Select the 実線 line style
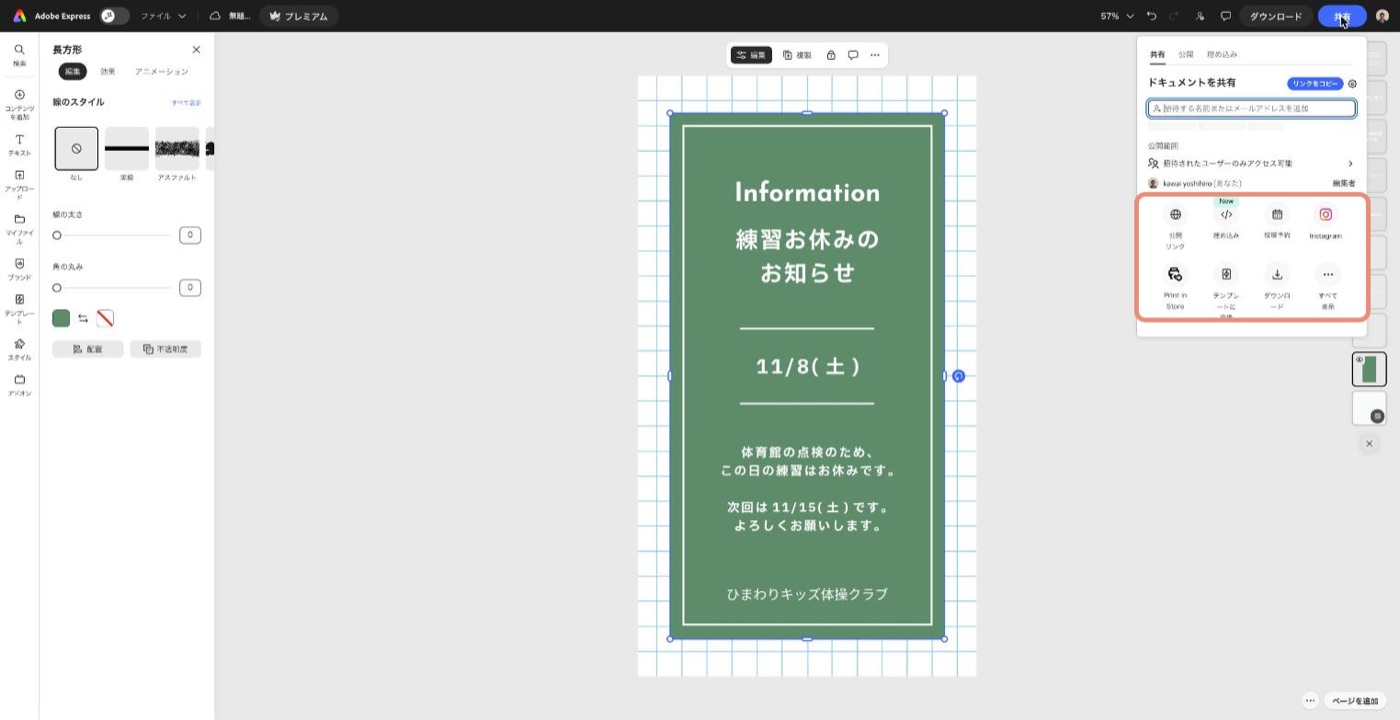This screenshot has height=720, width=1400. point(127,148)
